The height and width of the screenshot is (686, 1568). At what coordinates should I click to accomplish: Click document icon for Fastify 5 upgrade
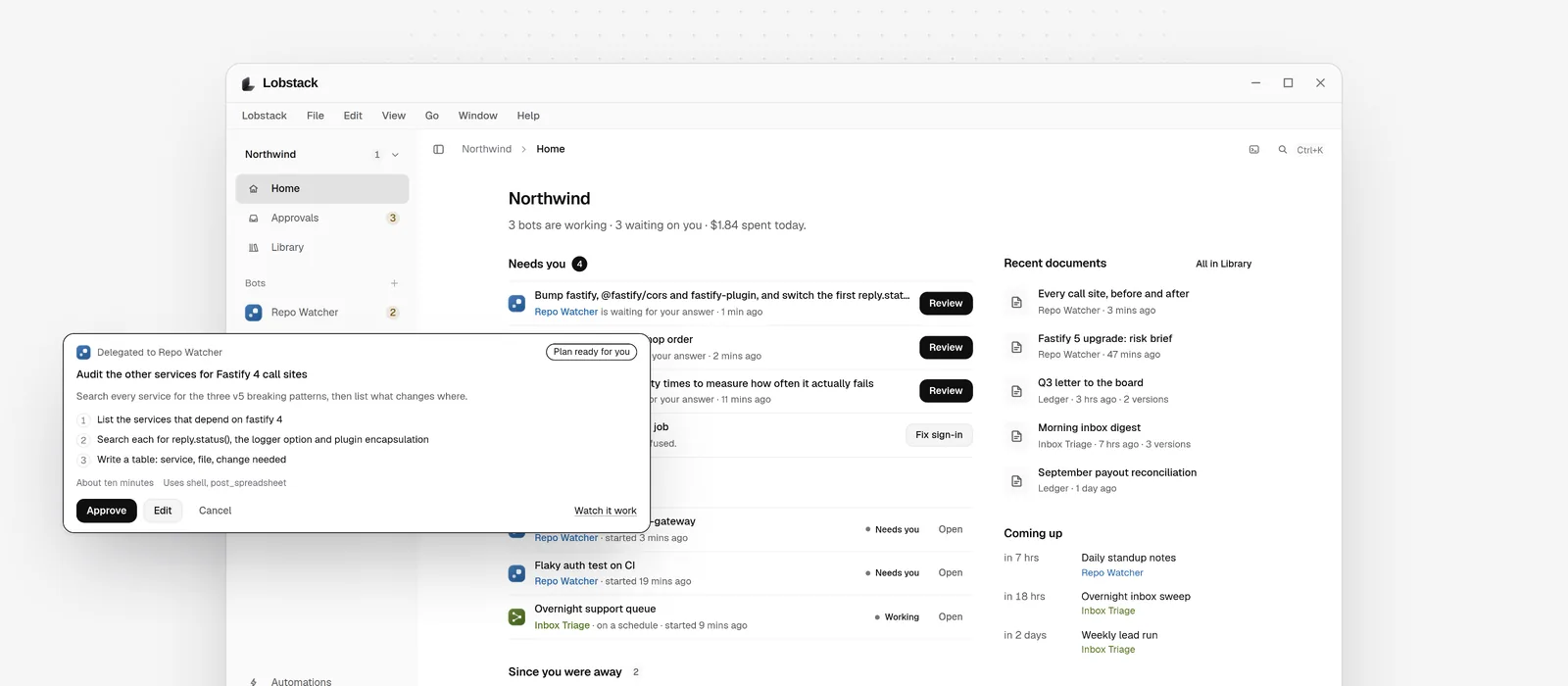click(1016, 346)
